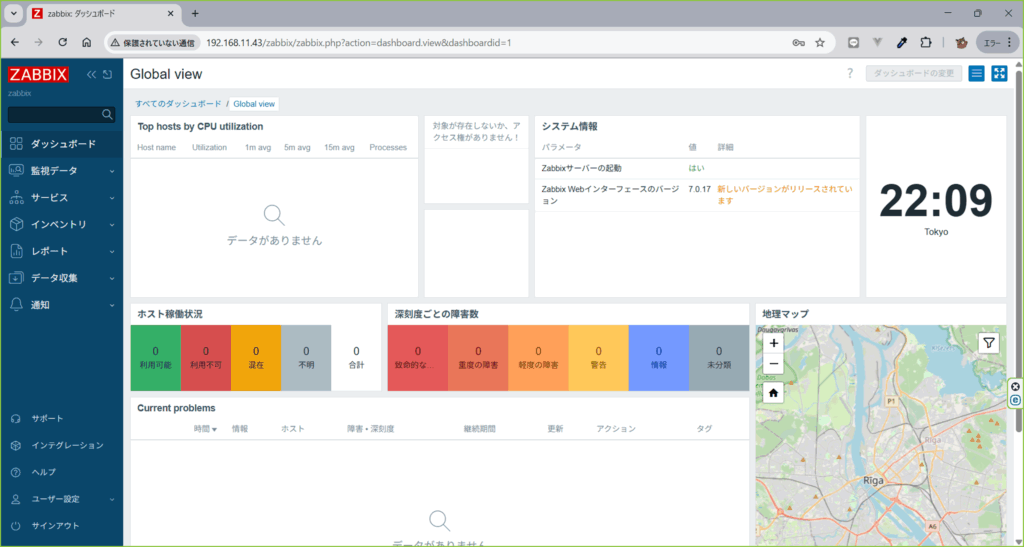Click the すべてのダッシュボード breadcrumb link
The width and height of the screenshot is (1024, 547).
(x=178, y=103)
